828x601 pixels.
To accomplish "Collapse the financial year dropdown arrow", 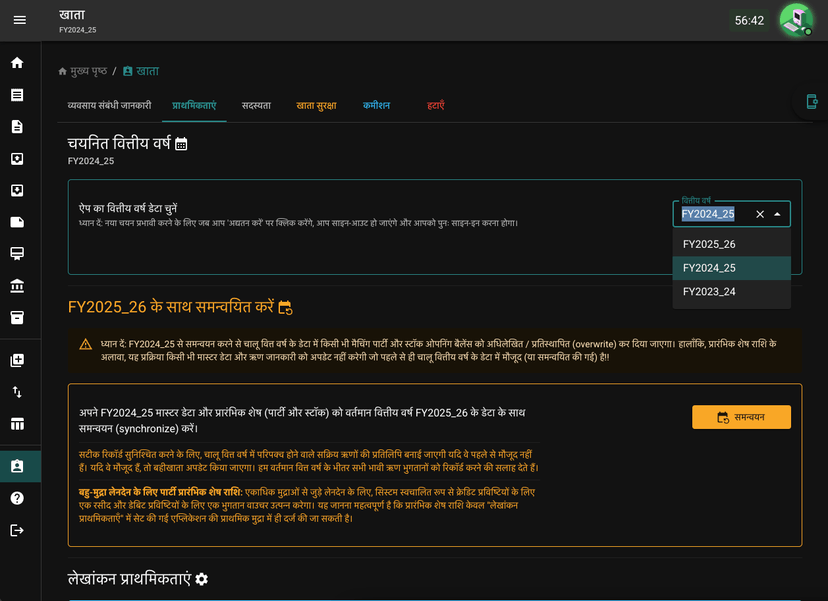I will pos(777,214).
